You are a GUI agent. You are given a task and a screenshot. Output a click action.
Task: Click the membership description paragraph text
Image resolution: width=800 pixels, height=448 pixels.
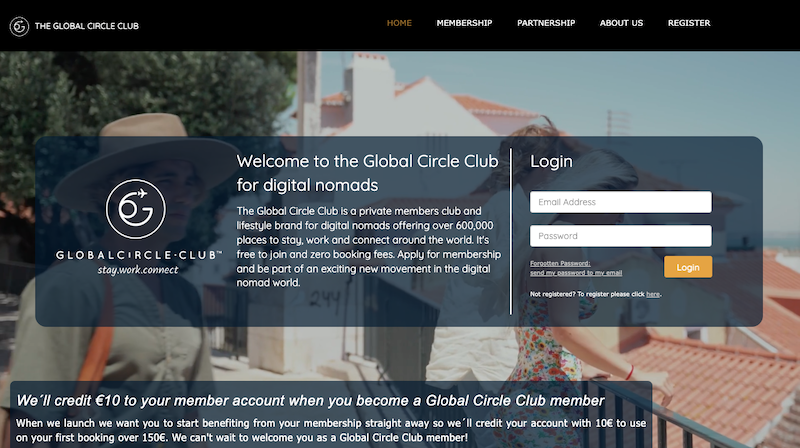[x=369, y=246]
